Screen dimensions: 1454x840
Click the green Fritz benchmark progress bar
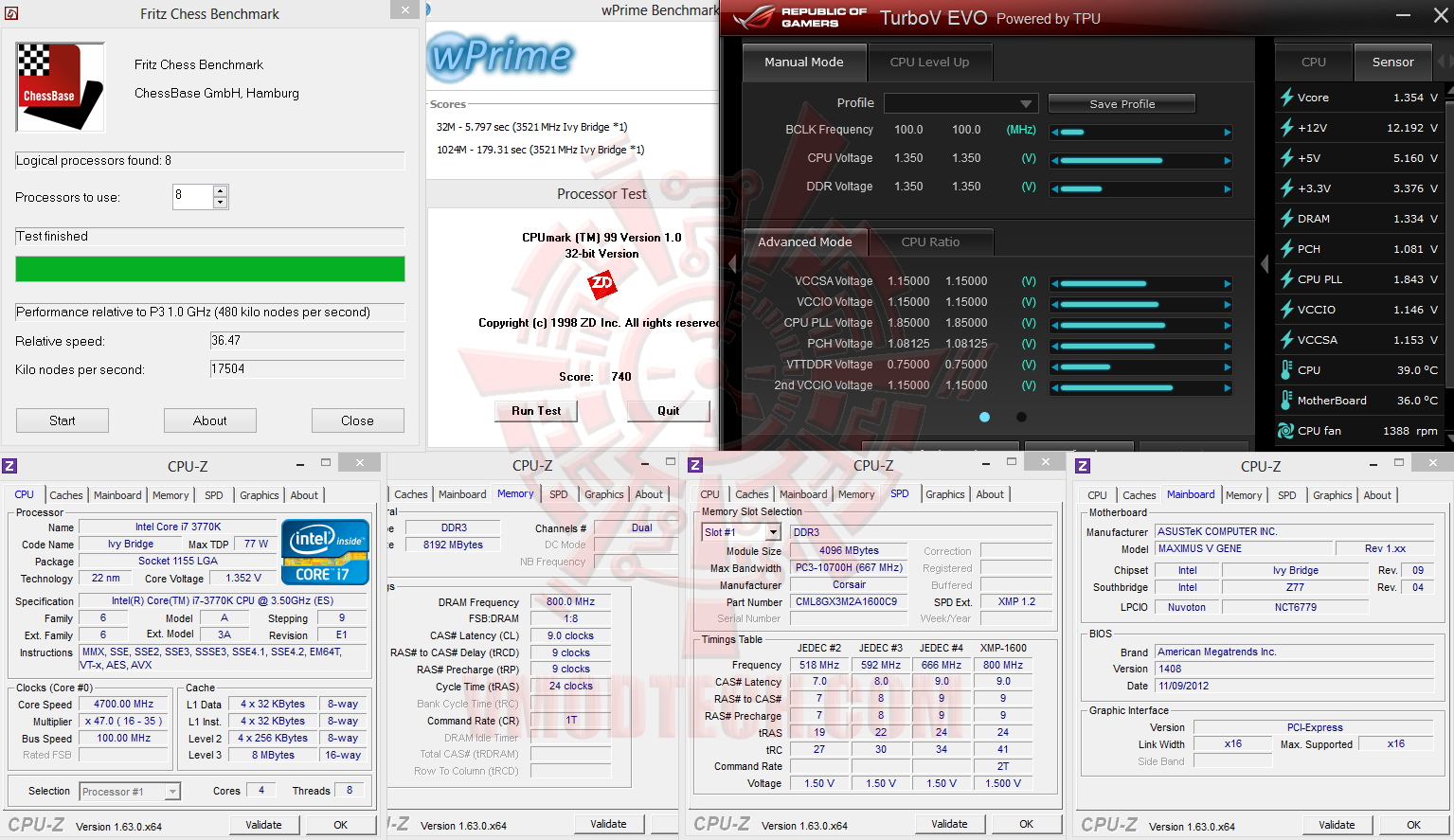[x=210, y=269]
